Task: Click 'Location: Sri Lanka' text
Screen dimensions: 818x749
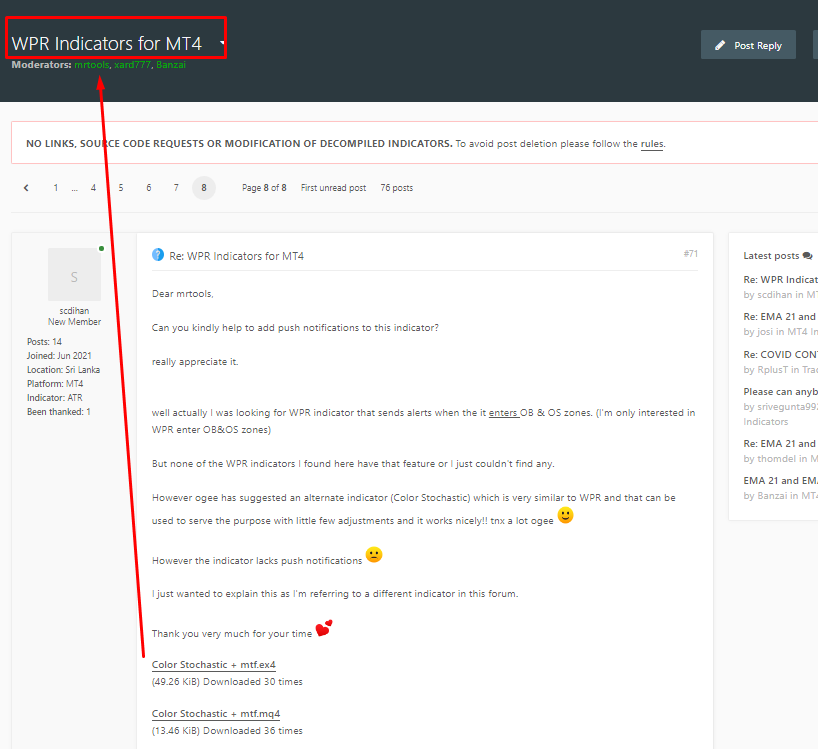Action: [x=64, y=370]
